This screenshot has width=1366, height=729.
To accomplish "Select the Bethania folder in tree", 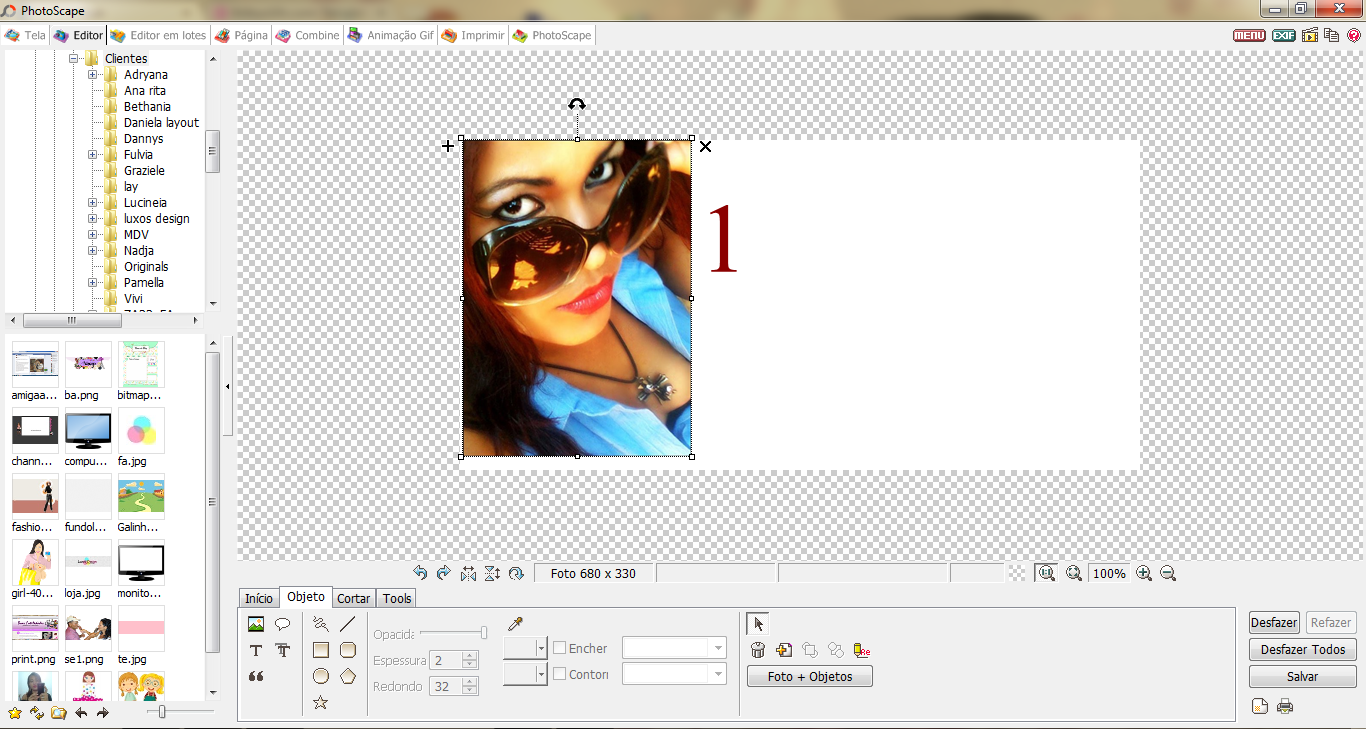I will [147, 107].
